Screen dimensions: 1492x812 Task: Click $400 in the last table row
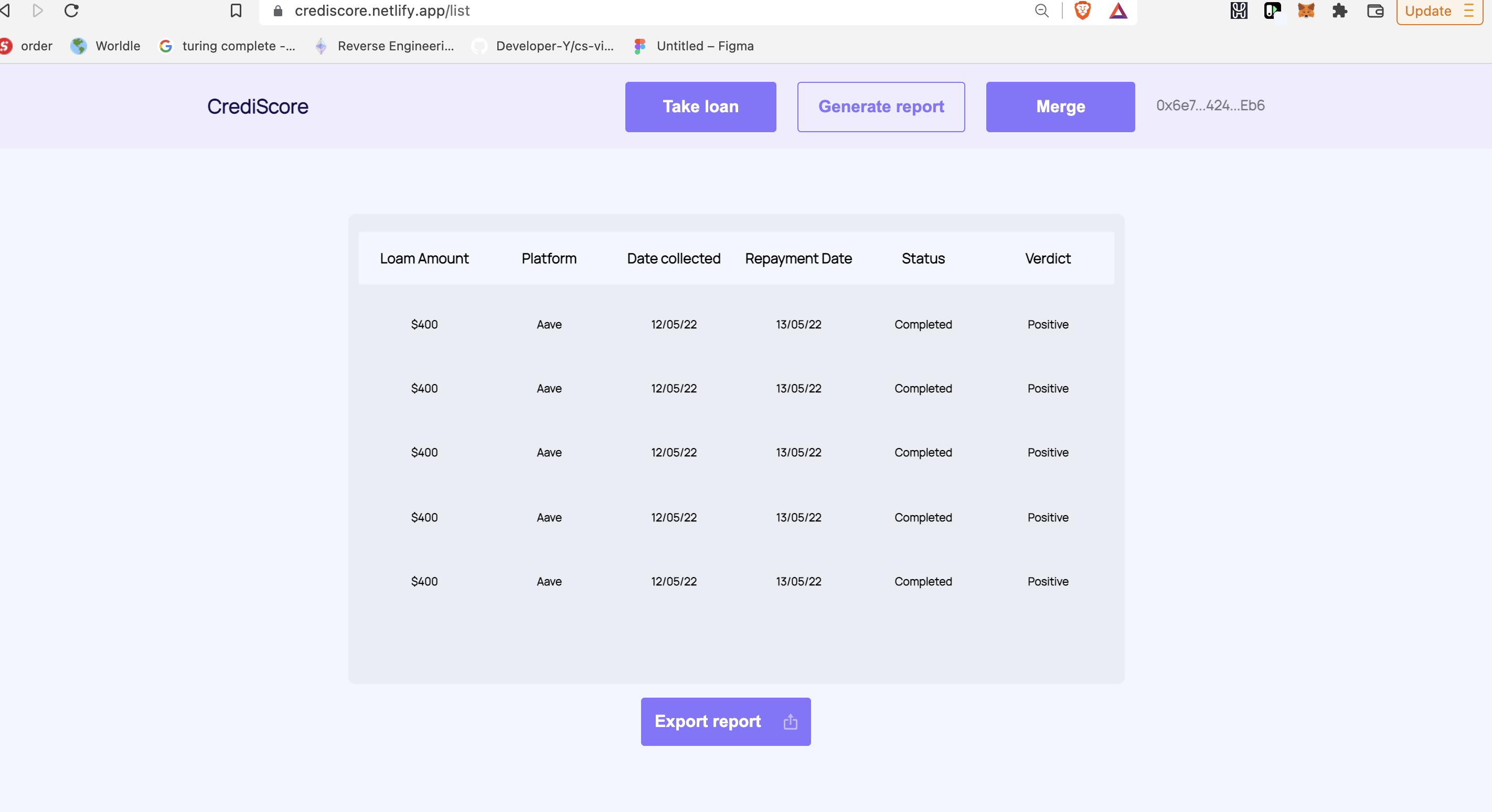[x=424, y=582]
